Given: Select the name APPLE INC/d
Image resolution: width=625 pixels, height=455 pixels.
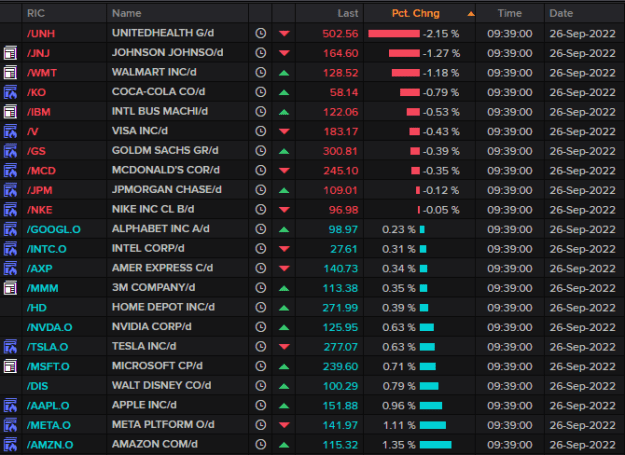Looking at the screenshot, I should (x=144, y=405).
